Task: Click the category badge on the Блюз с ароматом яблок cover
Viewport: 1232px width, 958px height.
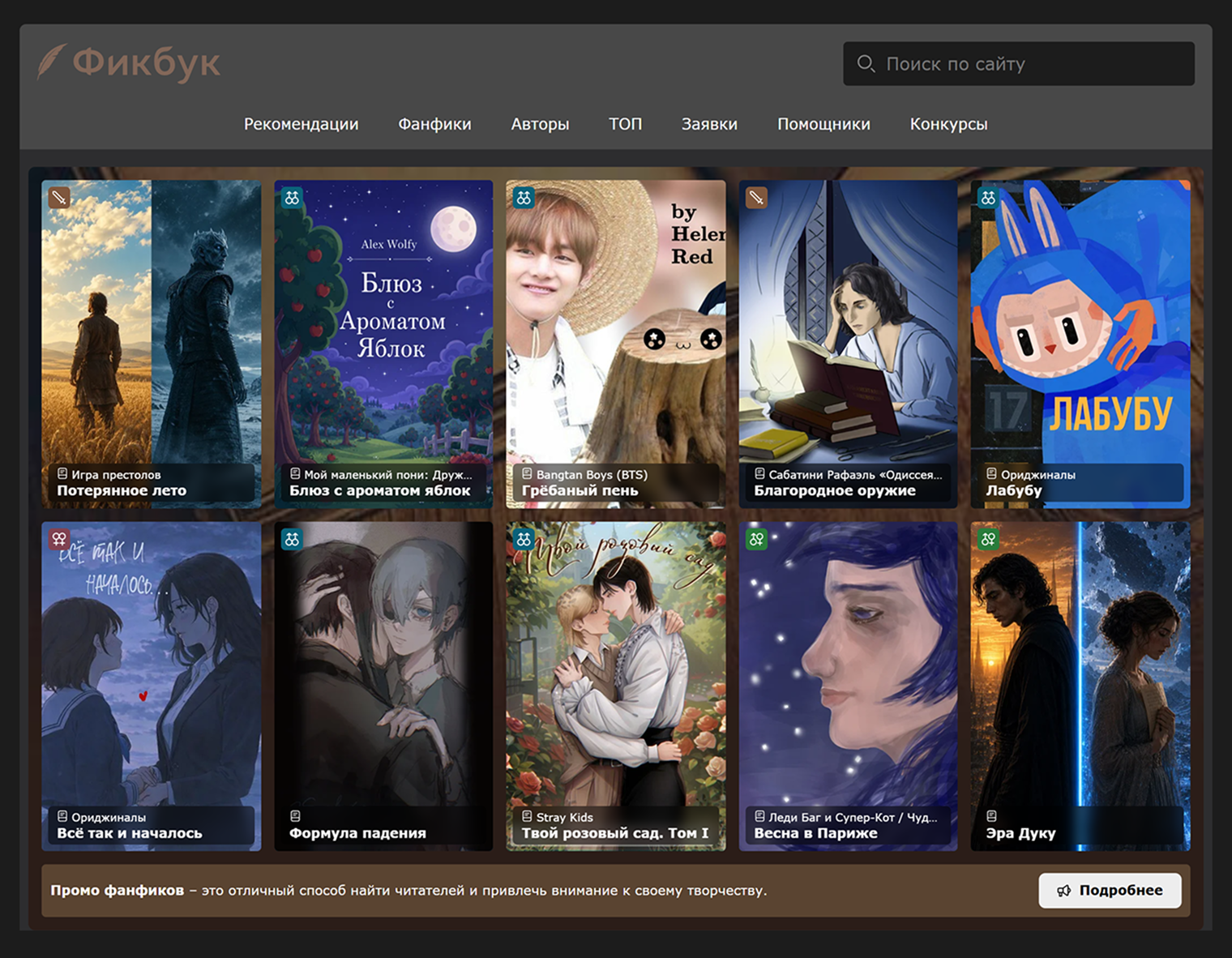Action: click(293, 198)
